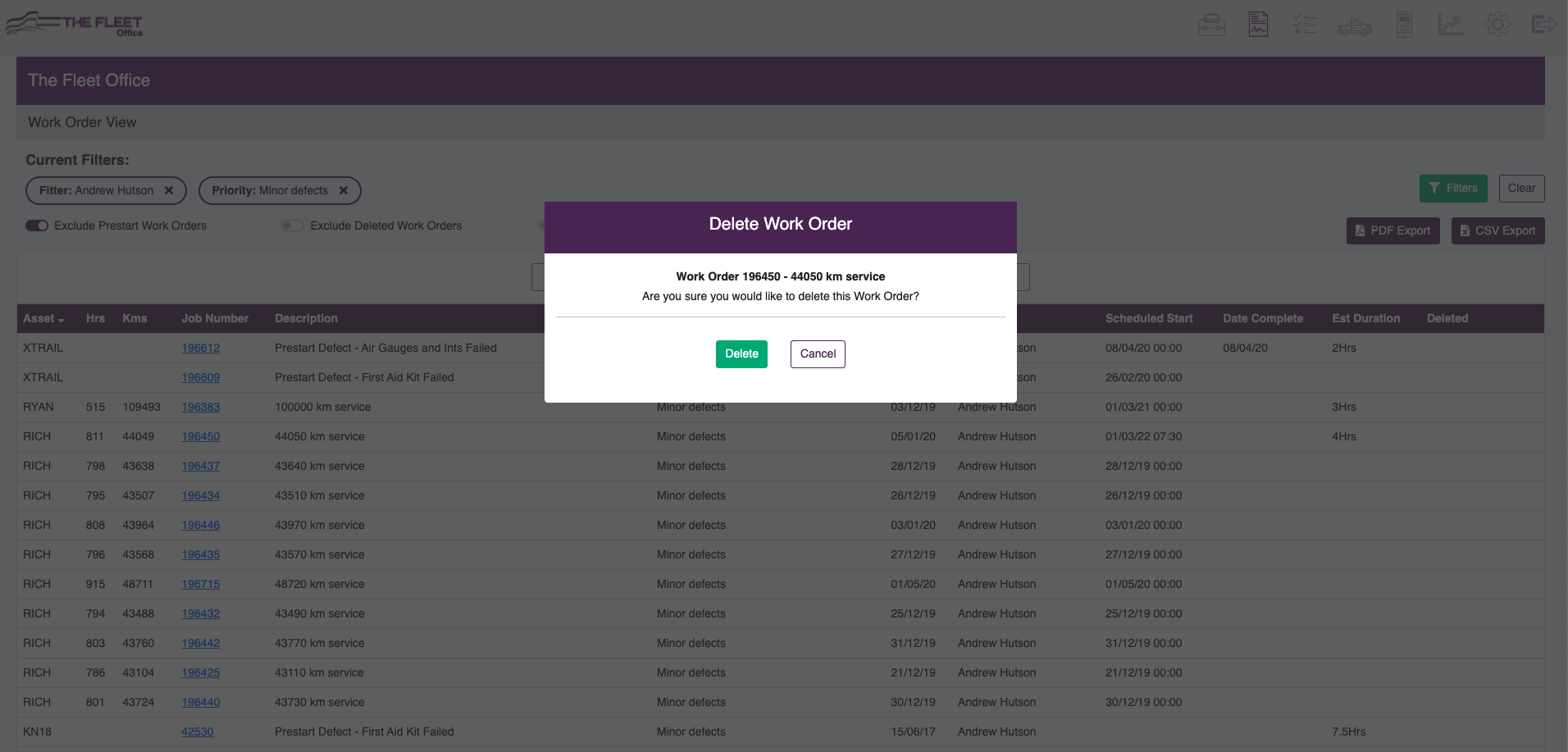Open job number 196425 link
Screen dimensions: 1568x752
pyautogui.click(x=201, y=672)
